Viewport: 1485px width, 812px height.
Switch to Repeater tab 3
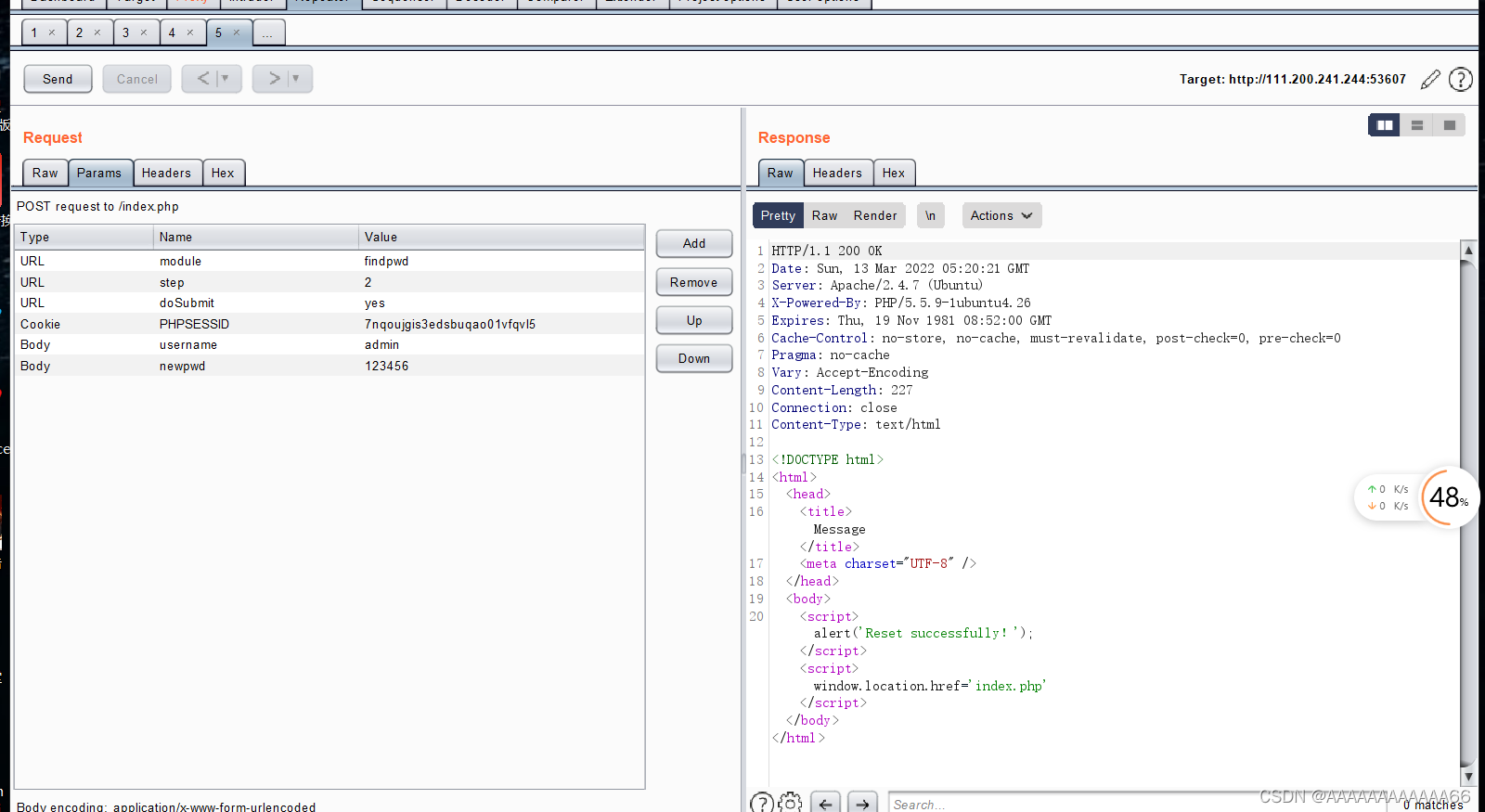pos(126,32)
